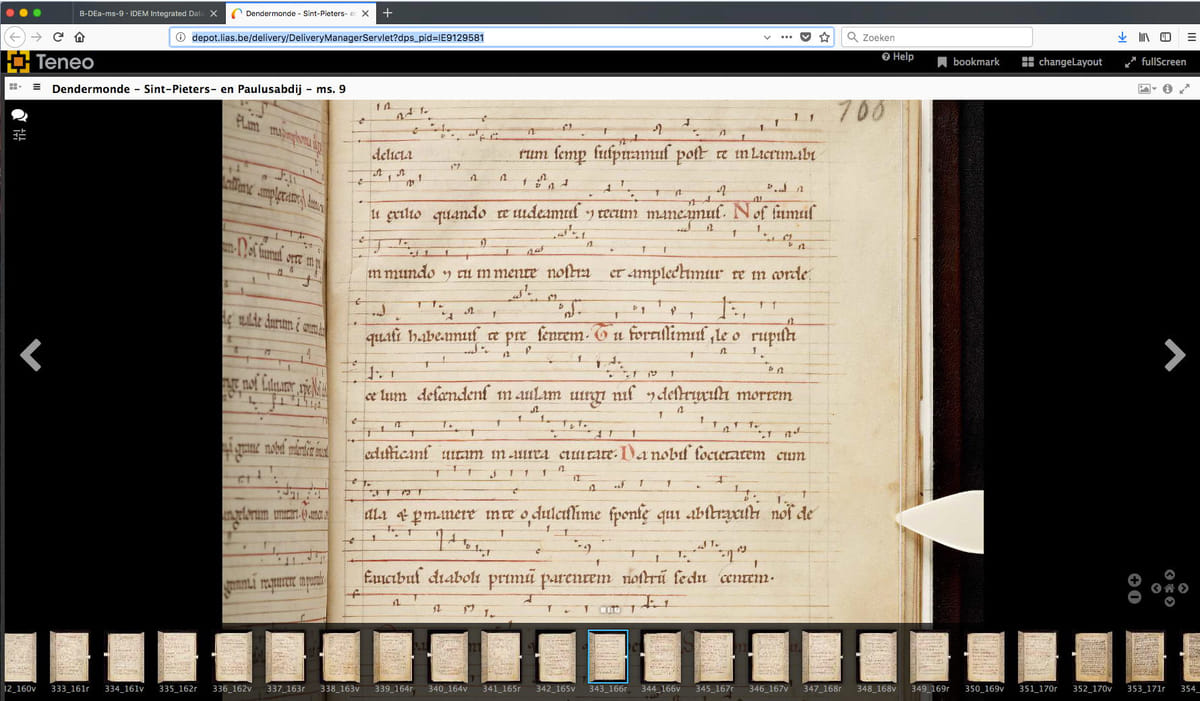
Task: Click the fullScreen button
Action: point(1155,62)
